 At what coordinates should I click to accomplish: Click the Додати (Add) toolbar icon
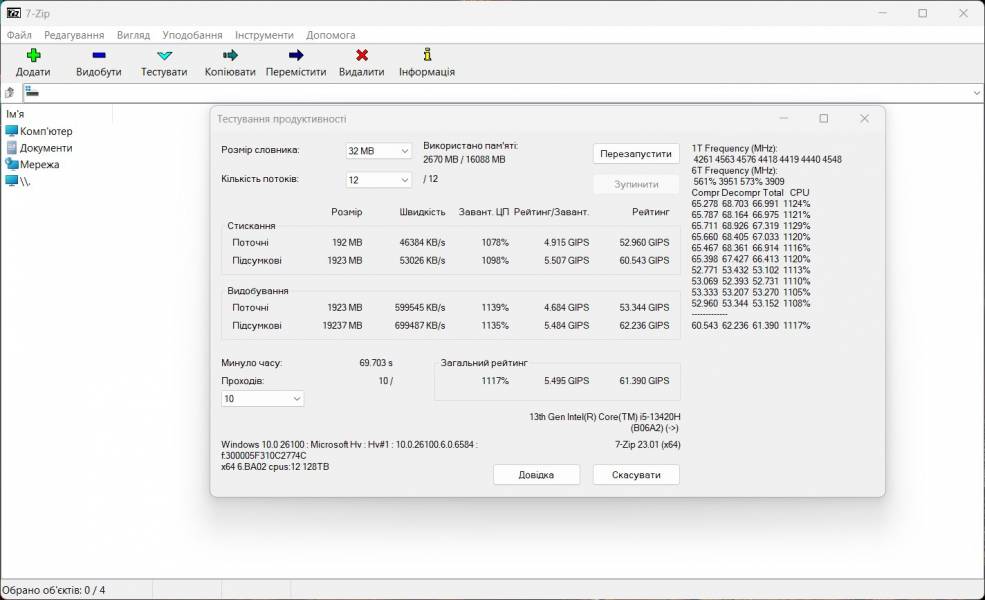[33, 60]
